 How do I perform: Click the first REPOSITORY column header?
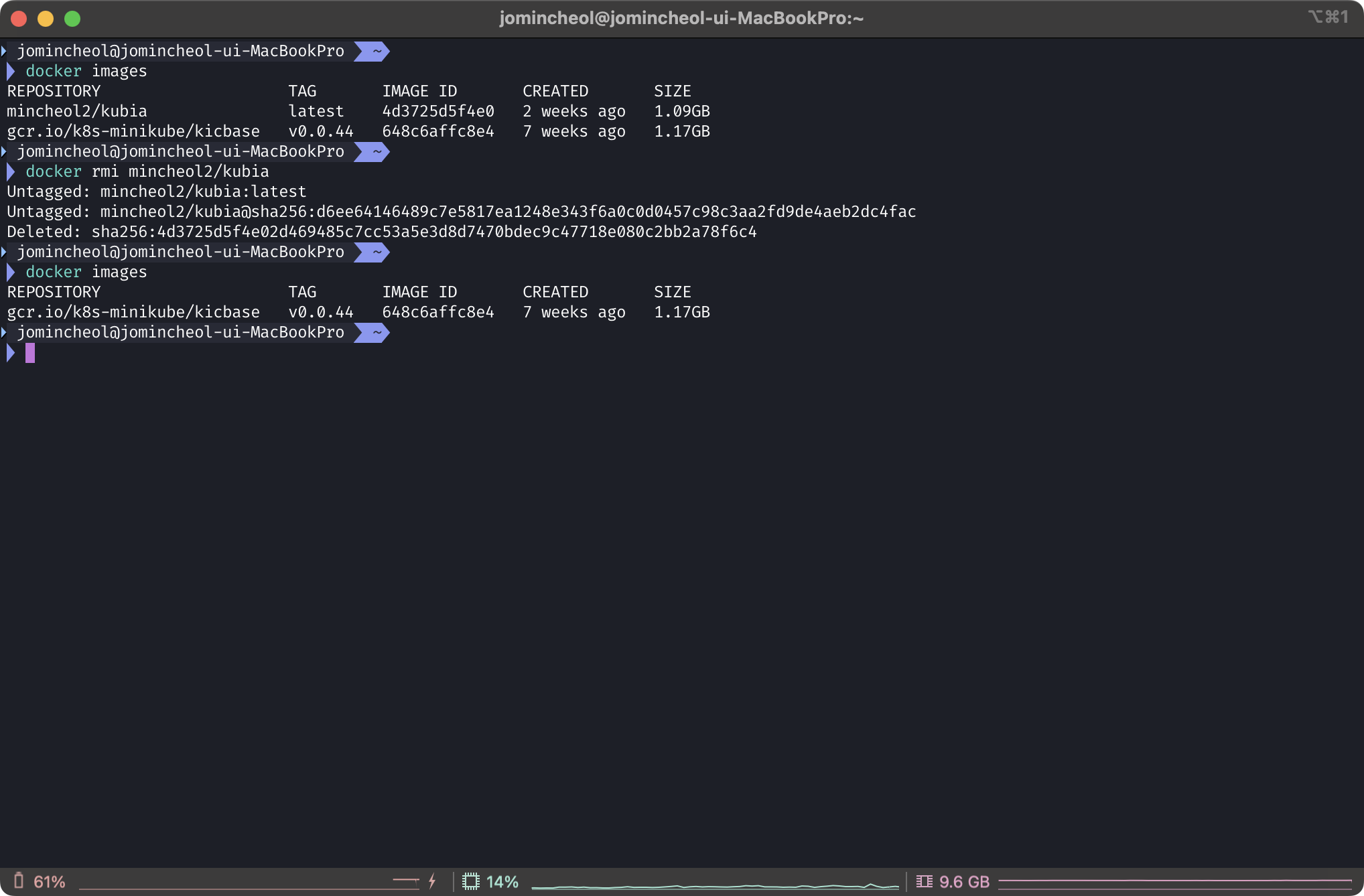click(x=54, y=91)
